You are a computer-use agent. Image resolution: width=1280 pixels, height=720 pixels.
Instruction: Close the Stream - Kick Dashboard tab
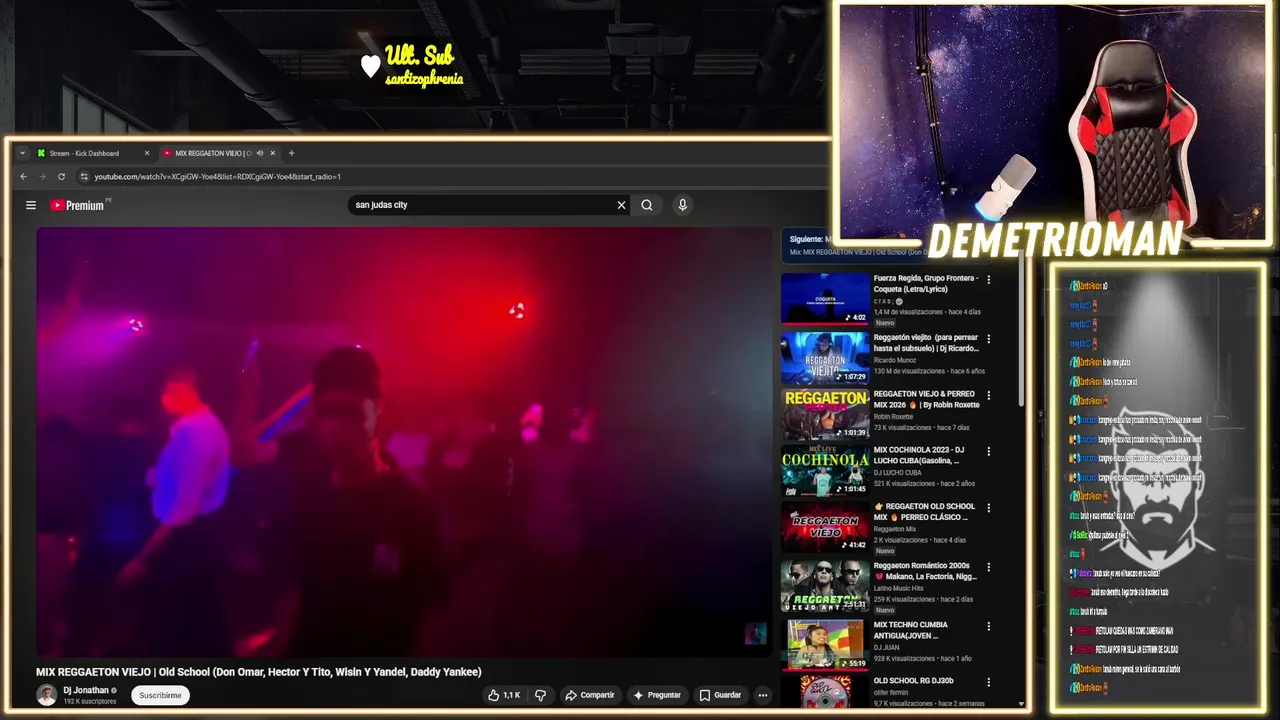147,153
